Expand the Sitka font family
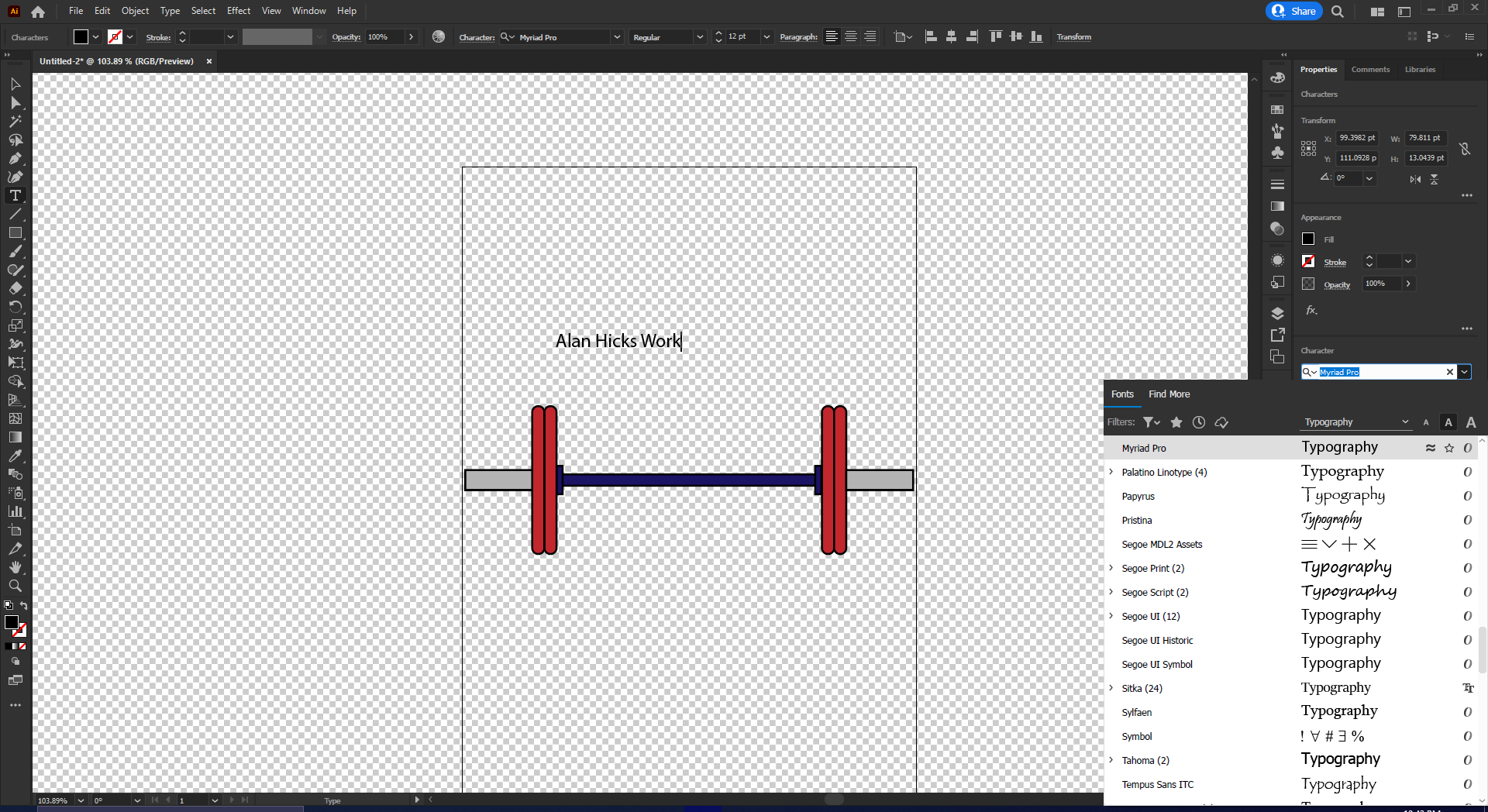The width and height of the screenshot is (1488, 812). click(1112, 688)
